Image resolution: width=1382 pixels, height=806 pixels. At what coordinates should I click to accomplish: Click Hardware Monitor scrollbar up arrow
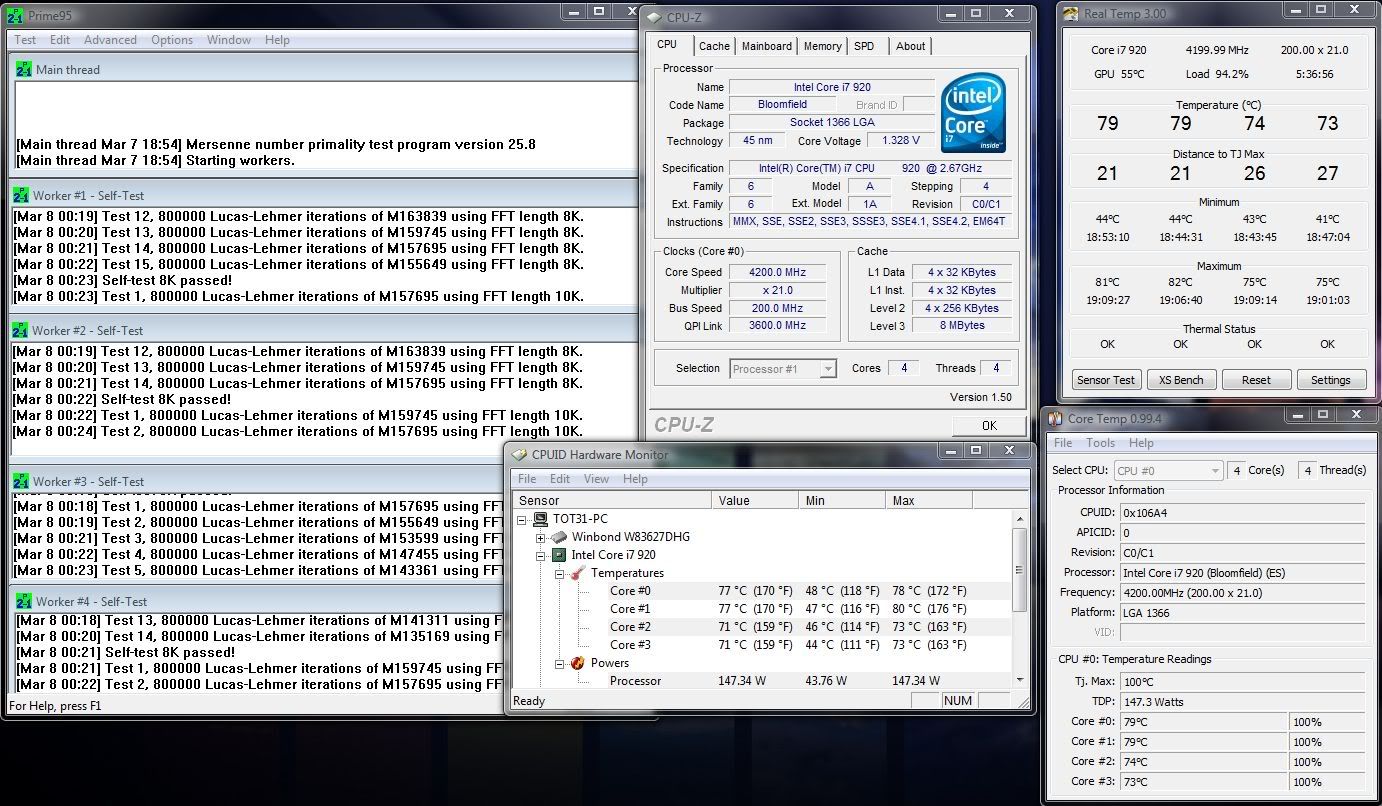pos(1020,519)
